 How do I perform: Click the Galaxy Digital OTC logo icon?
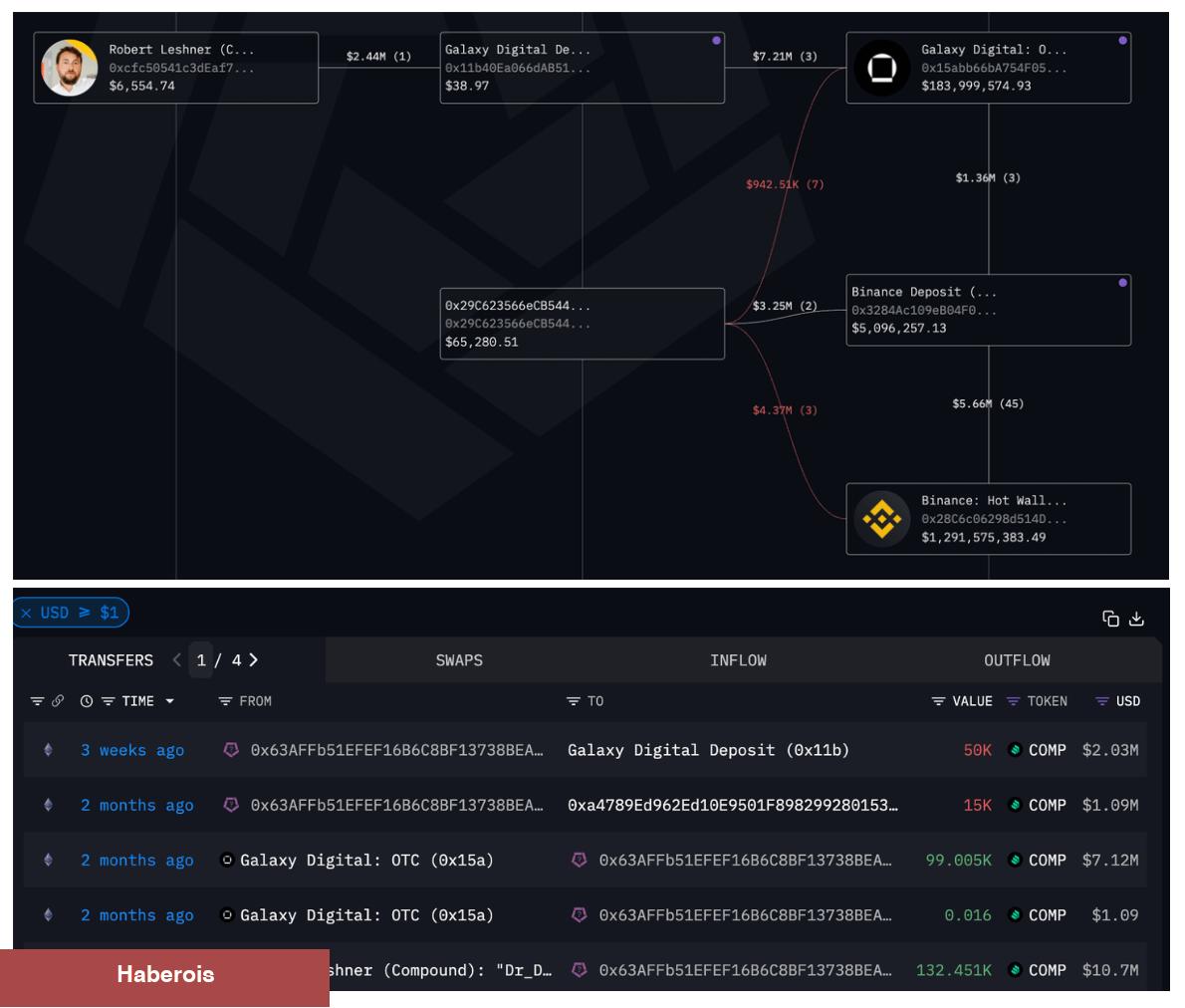coord(881,68)
